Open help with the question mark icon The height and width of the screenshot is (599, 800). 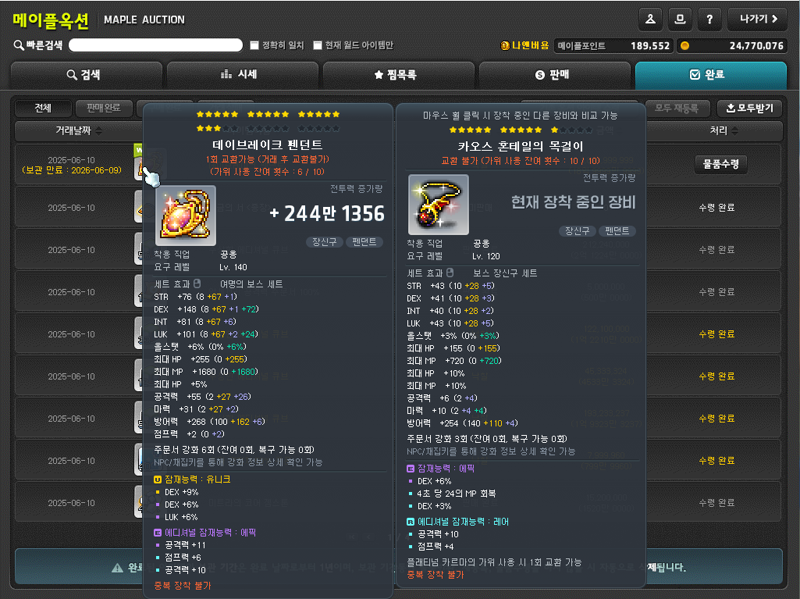click(x=709, y=19)
